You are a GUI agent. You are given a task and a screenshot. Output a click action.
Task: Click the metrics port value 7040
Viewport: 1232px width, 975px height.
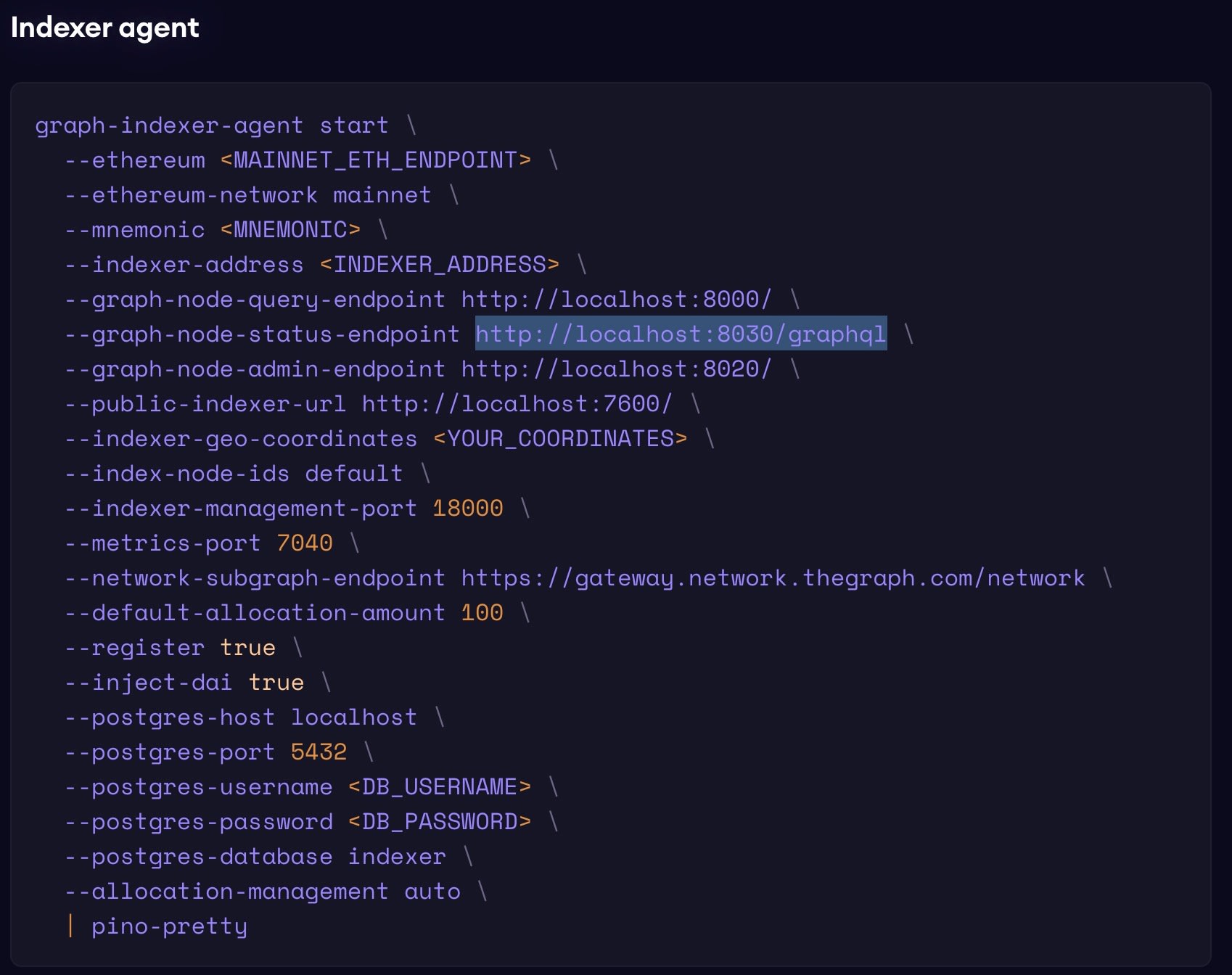point(305,543)
